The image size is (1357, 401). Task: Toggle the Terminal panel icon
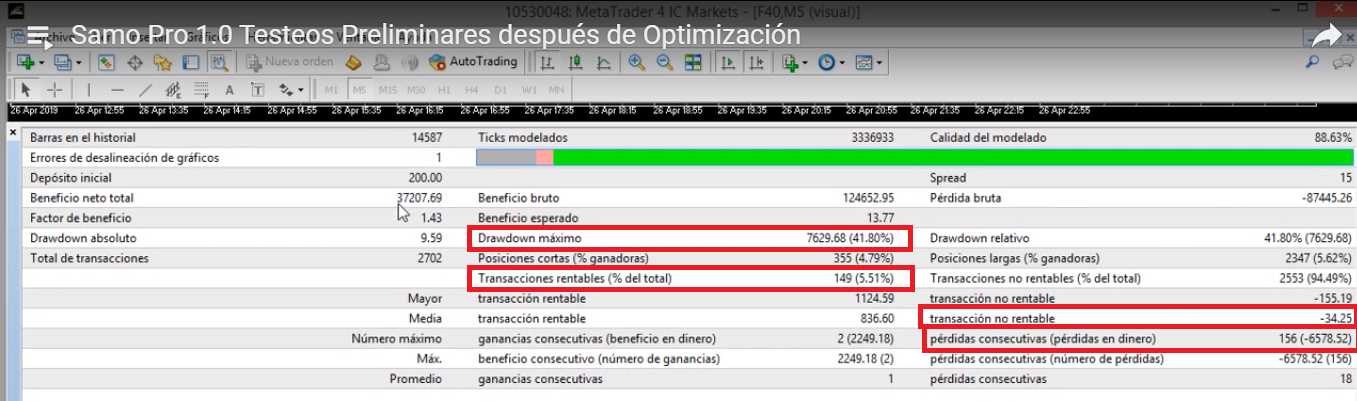pyautogui.click(x=190, y=62)
